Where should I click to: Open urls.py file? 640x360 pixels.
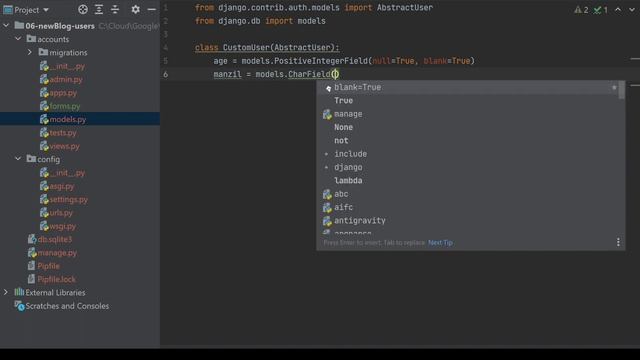click(x=61, y=213)
